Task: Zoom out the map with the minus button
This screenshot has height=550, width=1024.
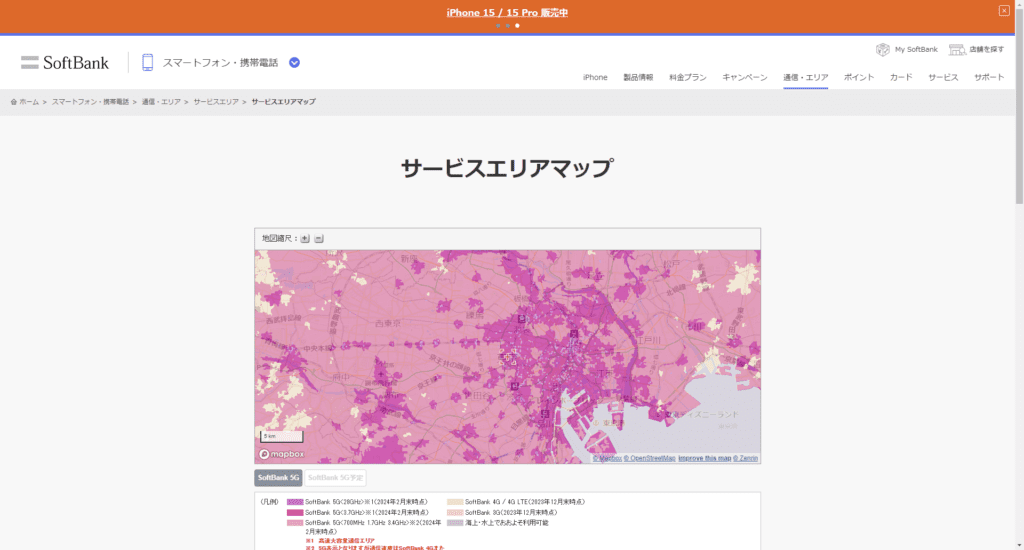Action: (x=319, y=238)
